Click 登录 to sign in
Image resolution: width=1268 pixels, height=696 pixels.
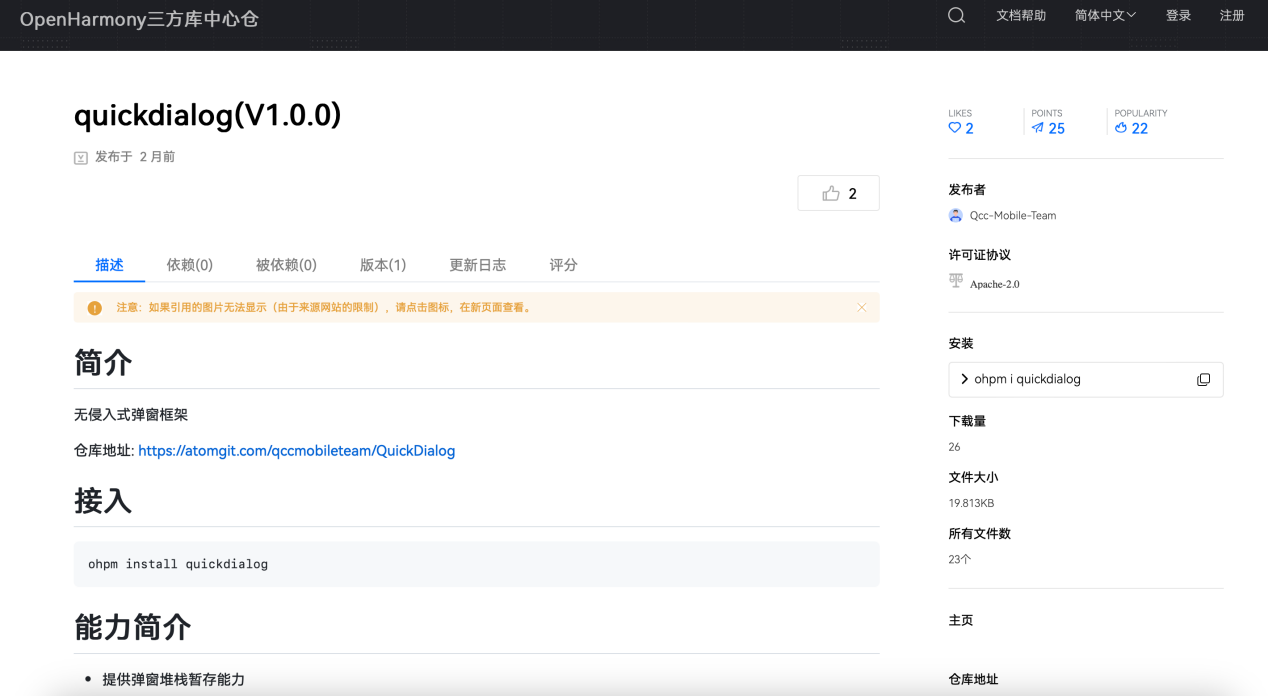[1178, 15]
